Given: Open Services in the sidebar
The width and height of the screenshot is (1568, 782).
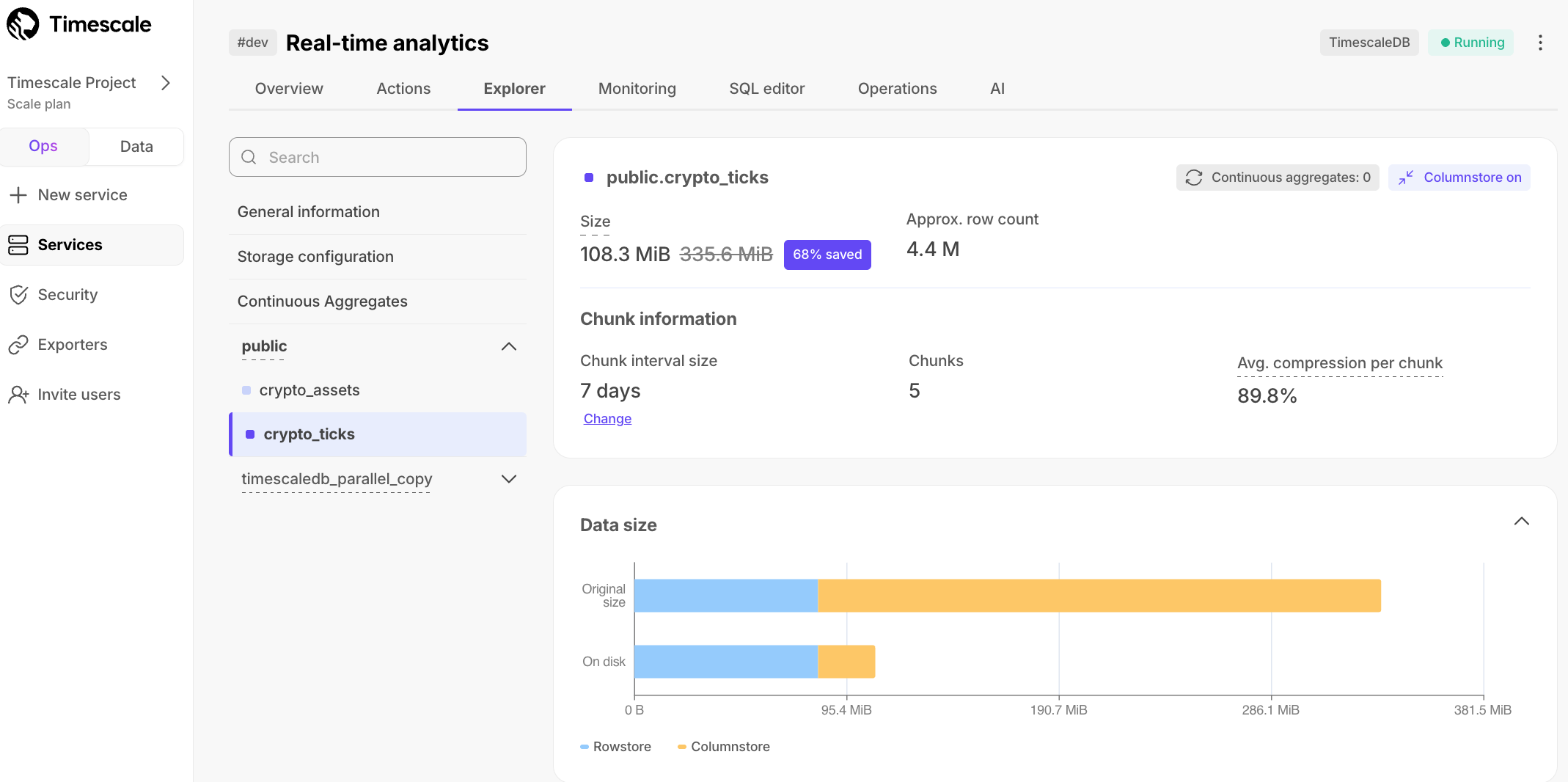Looking at the screenshot, I should [x=92, y=245].
